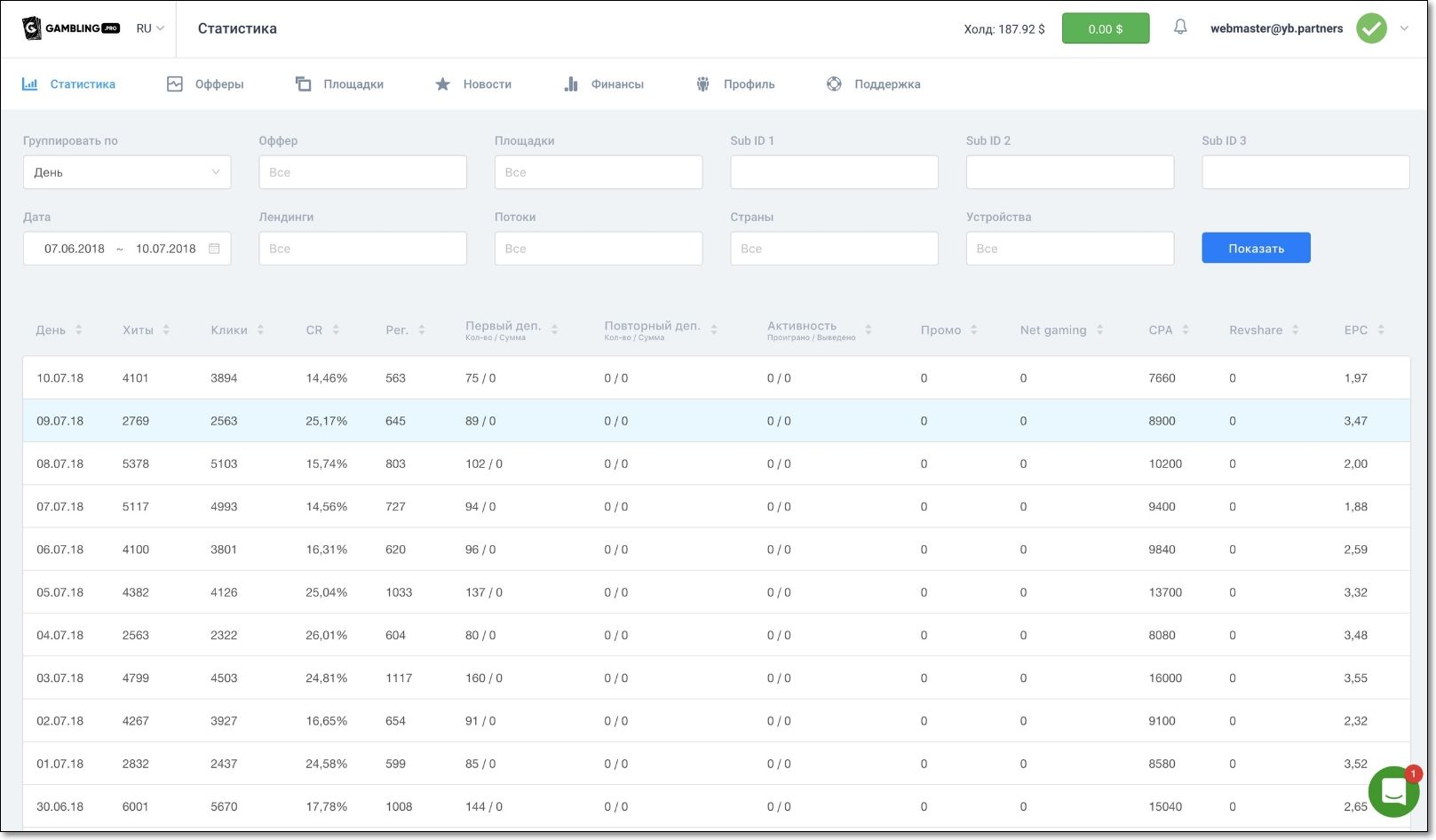This screenshot has height=840, width=1436.
Task: Open Поддержка section
Action: pos(873,84)
